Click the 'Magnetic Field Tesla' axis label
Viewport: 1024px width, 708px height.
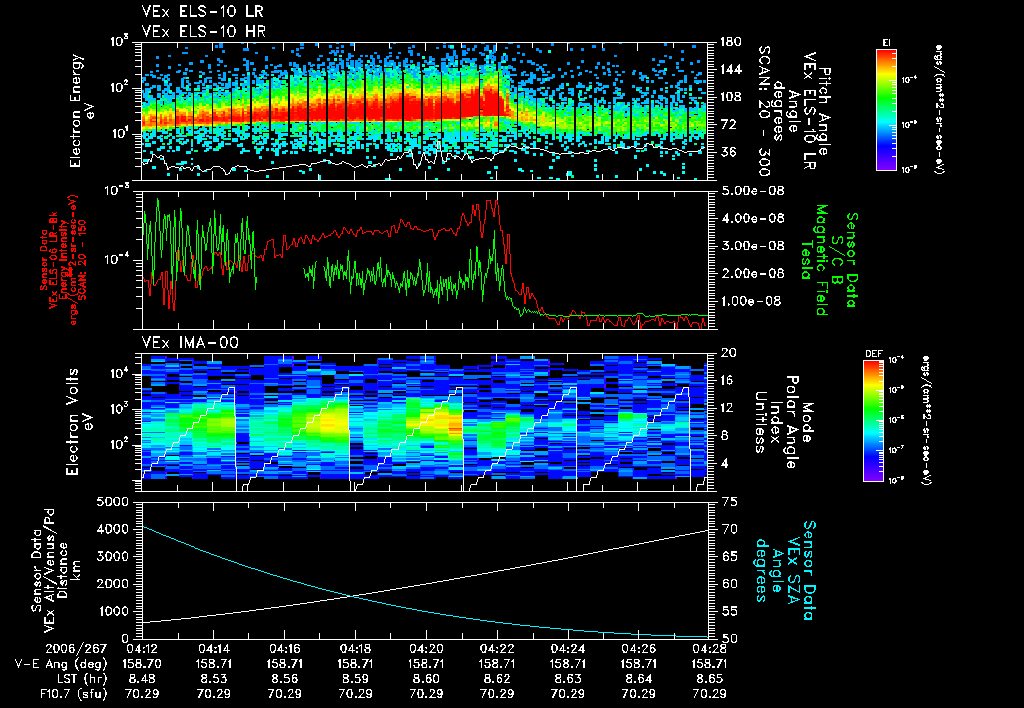pos(814,259)
